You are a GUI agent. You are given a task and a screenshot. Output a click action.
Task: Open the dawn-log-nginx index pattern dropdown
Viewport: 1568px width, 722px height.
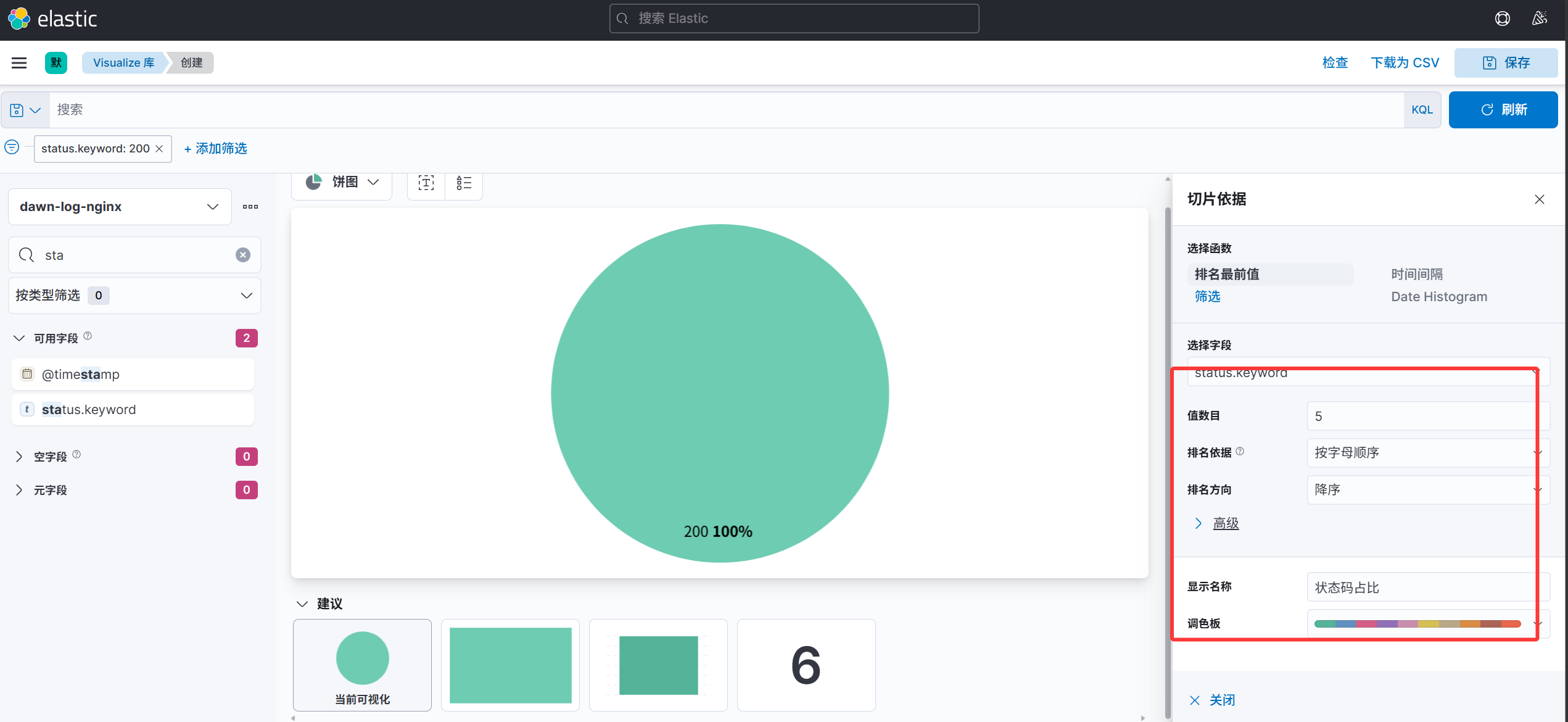[x=120, y=207]
